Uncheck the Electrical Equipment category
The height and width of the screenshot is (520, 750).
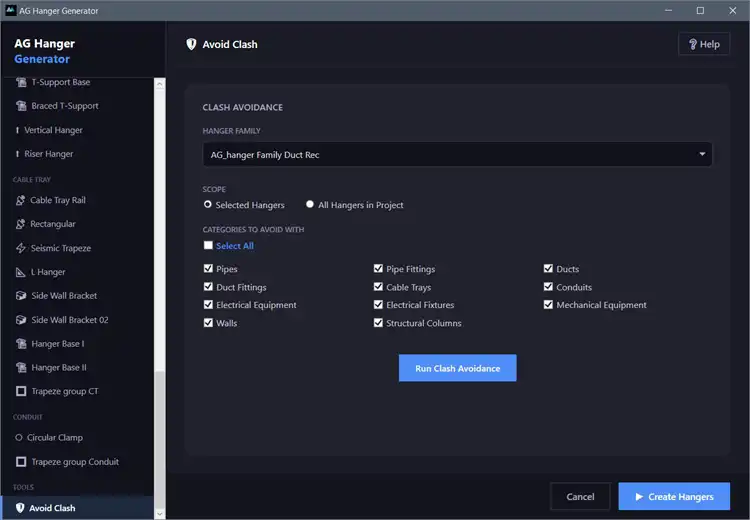[208, 305]
